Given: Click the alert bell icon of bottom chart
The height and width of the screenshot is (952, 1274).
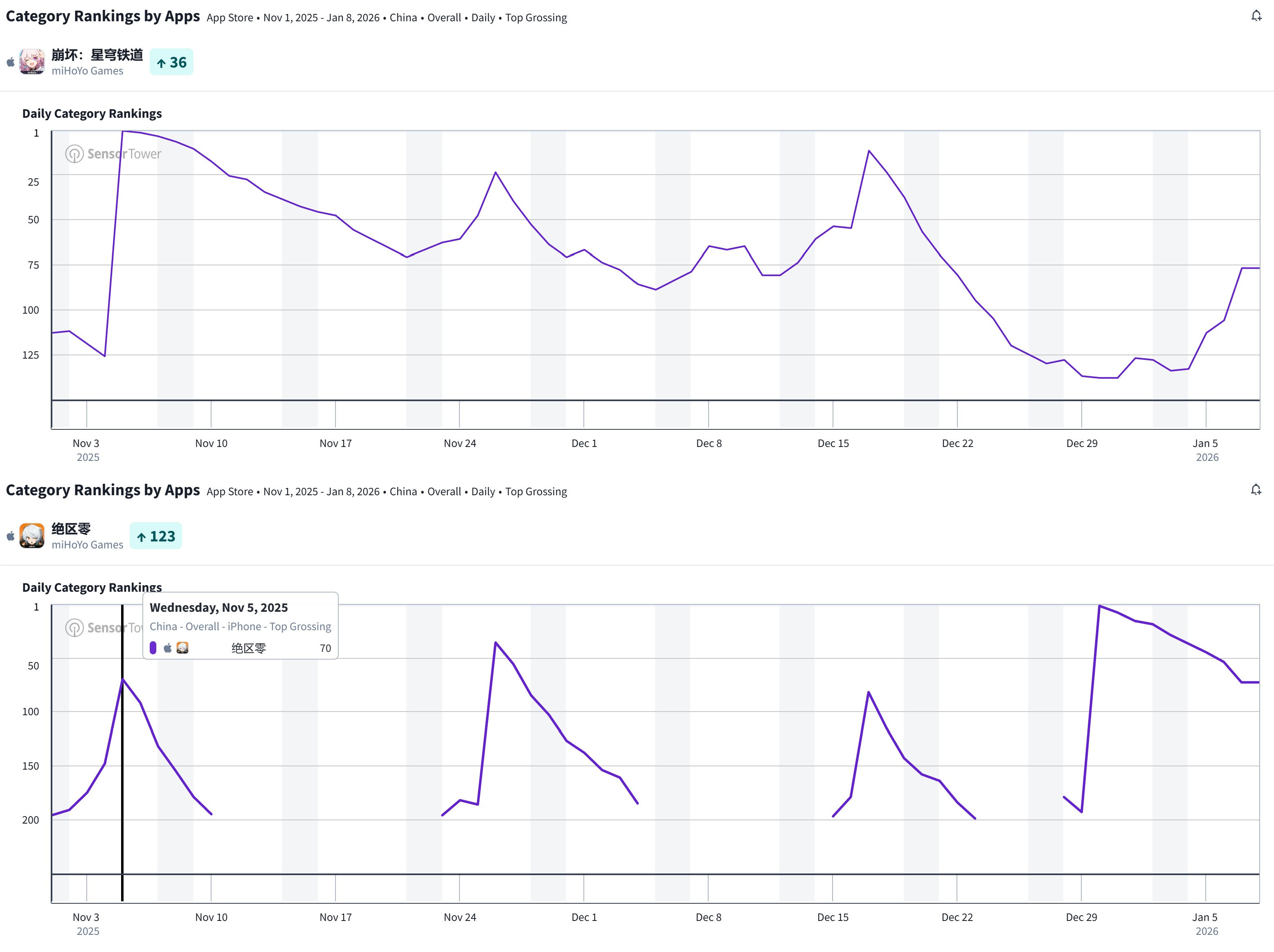Looking at the screenshot, I should 1256,490.
